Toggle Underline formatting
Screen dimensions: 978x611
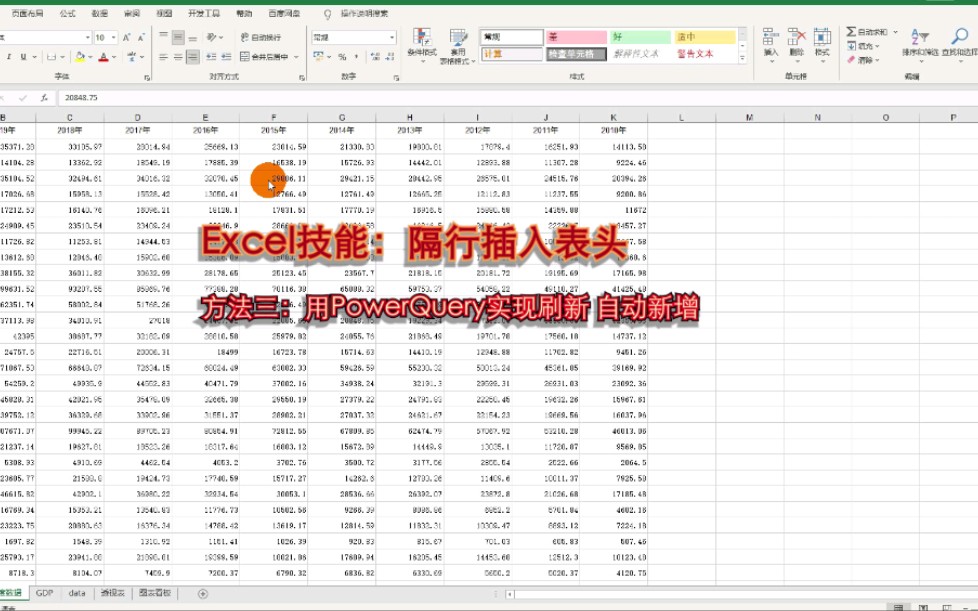coord(22,57)
